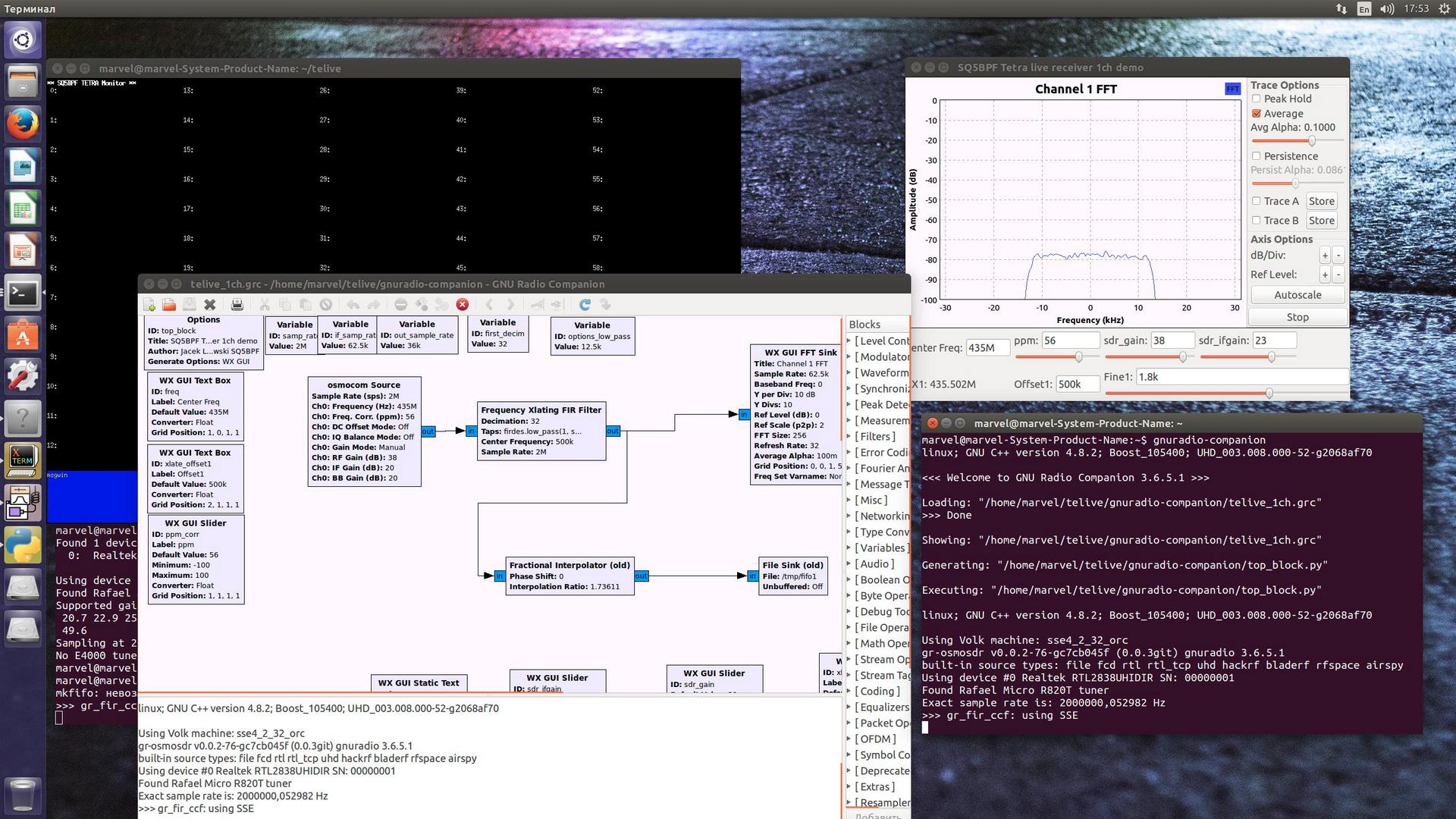Select the Frequency Xlating FIR Filter block
This screenshot has height=819, width=1456.
coord(541,431)
